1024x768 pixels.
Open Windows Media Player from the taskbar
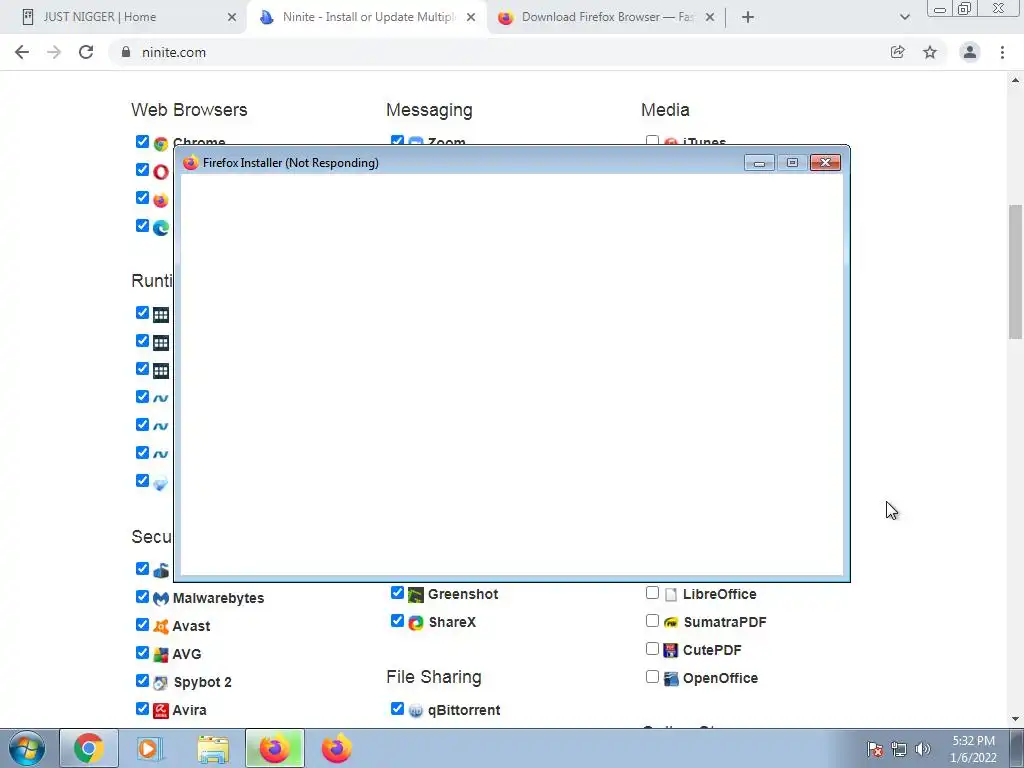point(150,748)
